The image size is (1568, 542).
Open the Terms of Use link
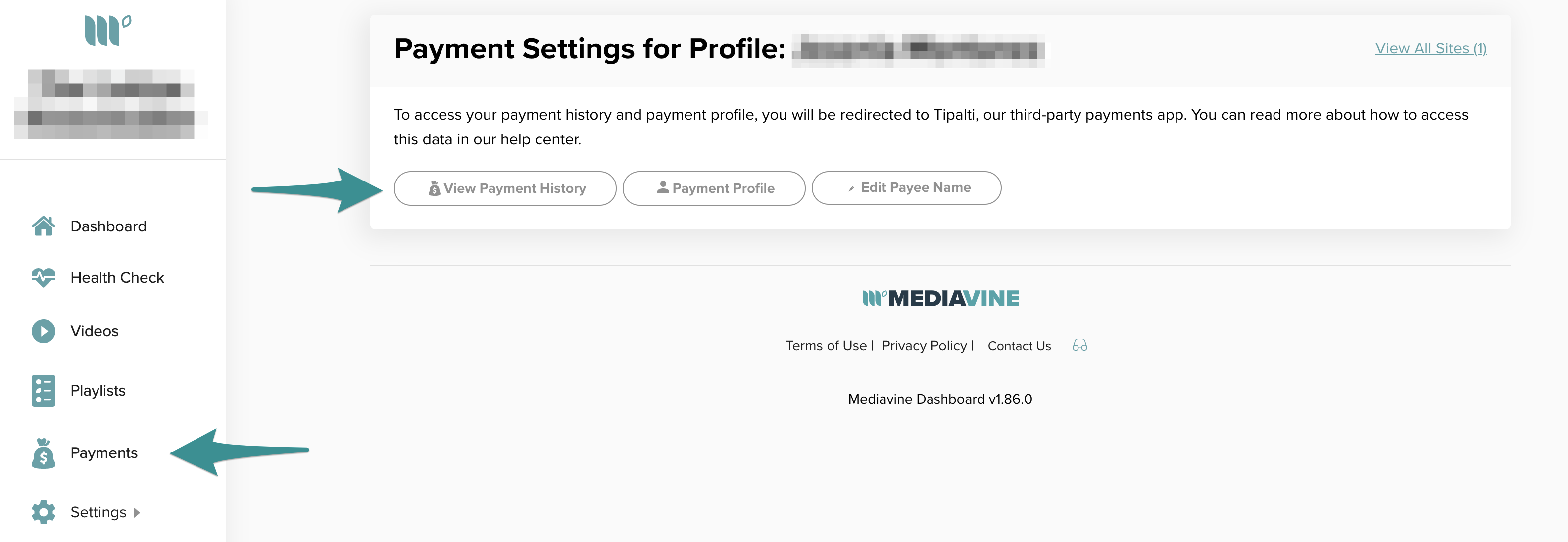click(x=826, y=346)
